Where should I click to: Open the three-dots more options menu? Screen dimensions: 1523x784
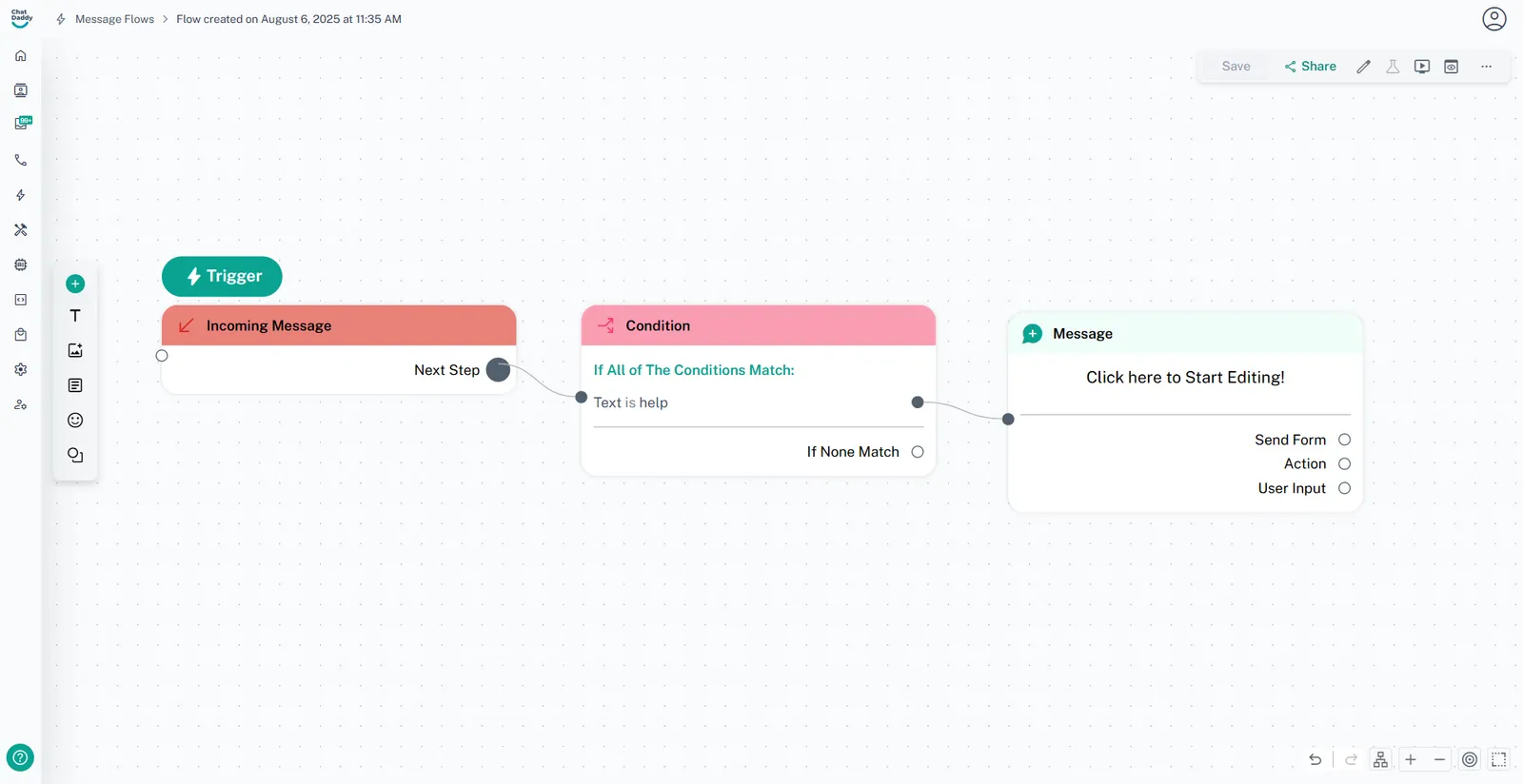pos(1486,67)
